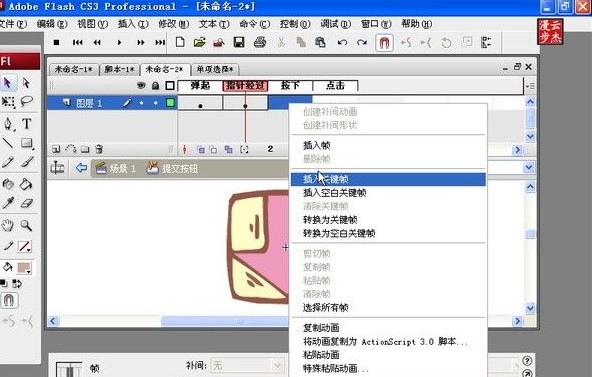Click the timeline delete layer trash icon
This screenshot has width=592, height=377.
(x=99, y=149)
